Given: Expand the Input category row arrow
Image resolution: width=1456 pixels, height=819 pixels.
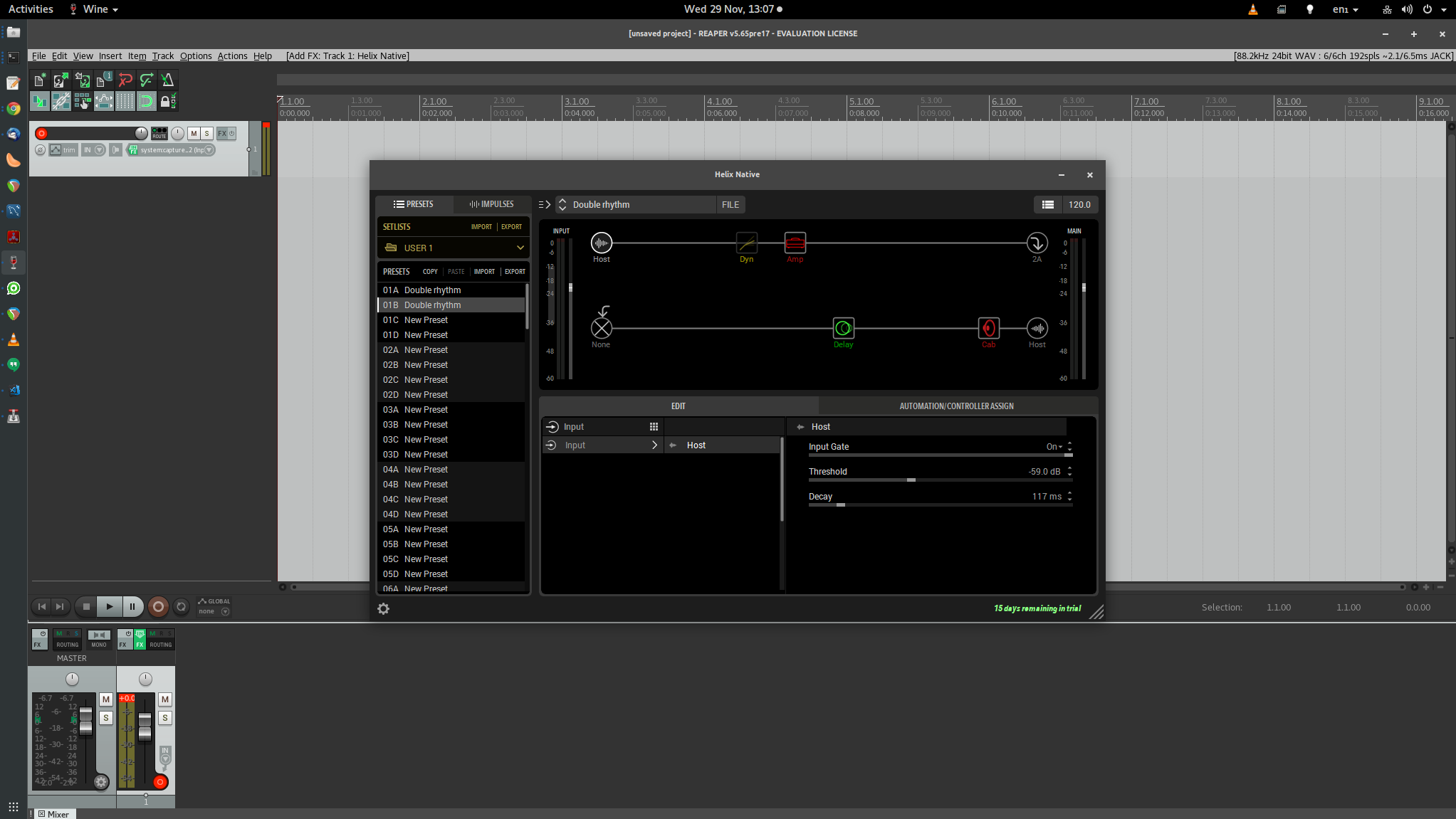Looking at the screenshot, I should [654, 445].
